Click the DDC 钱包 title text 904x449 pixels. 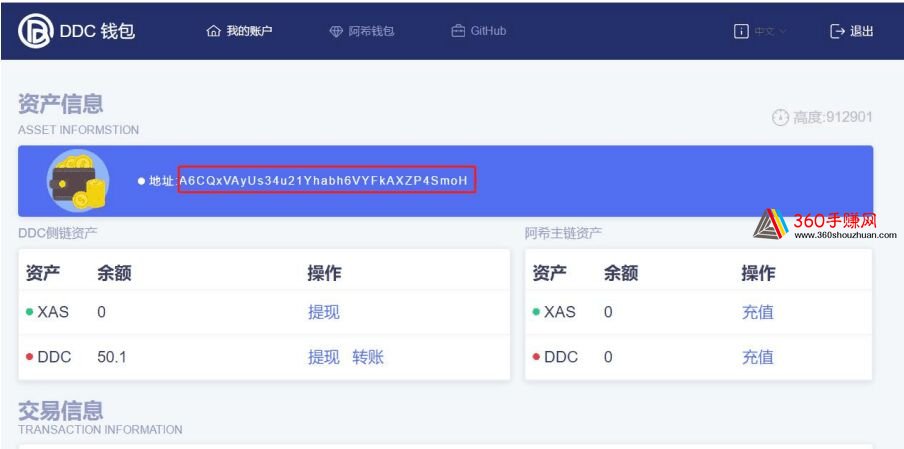tap(97, 31)
